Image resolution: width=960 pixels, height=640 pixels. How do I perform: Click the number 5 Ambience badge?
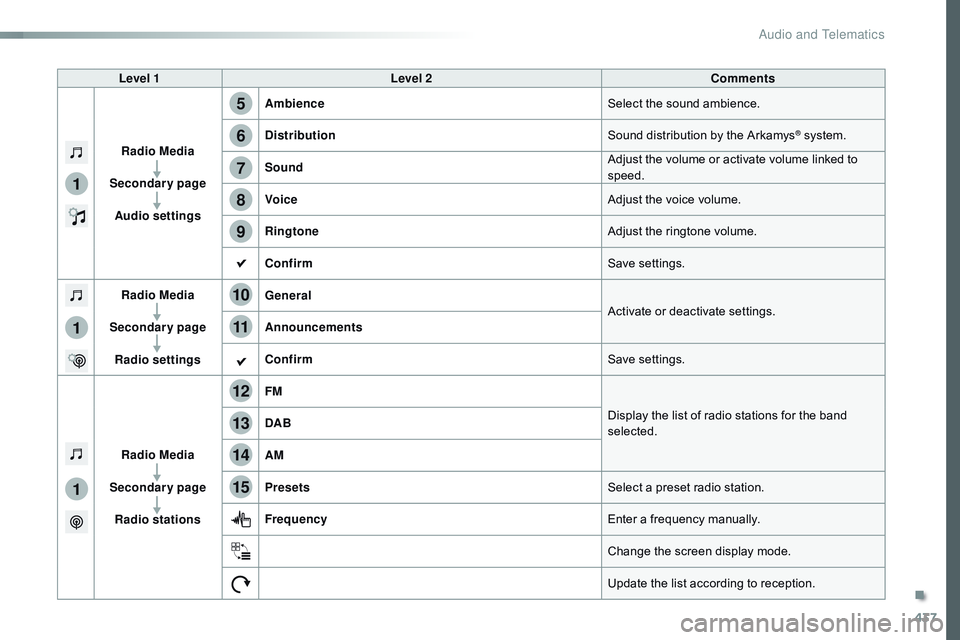(x=241, y=104)
